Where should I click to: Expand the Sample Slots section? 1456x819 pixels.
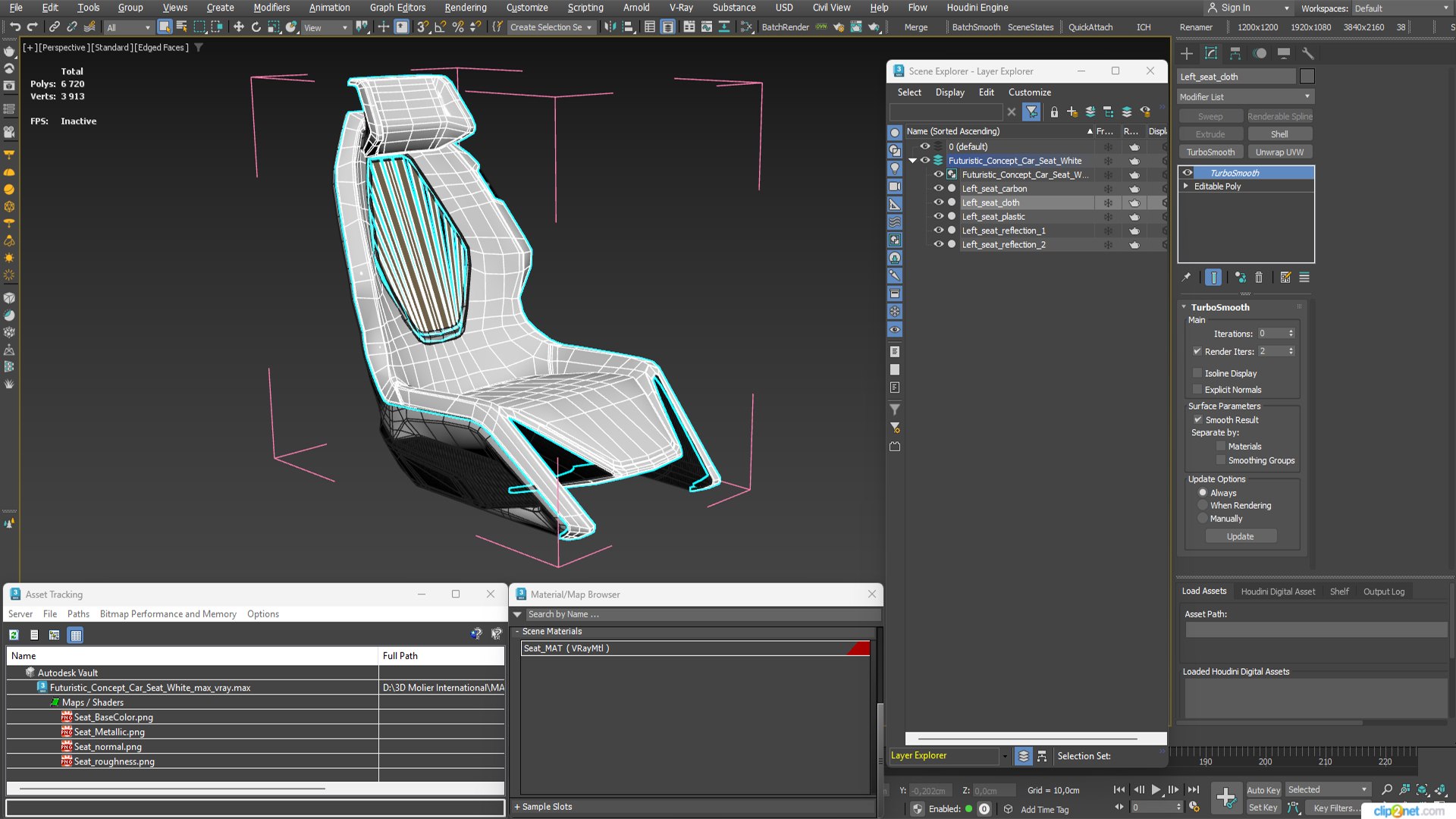tap(543, 807)
